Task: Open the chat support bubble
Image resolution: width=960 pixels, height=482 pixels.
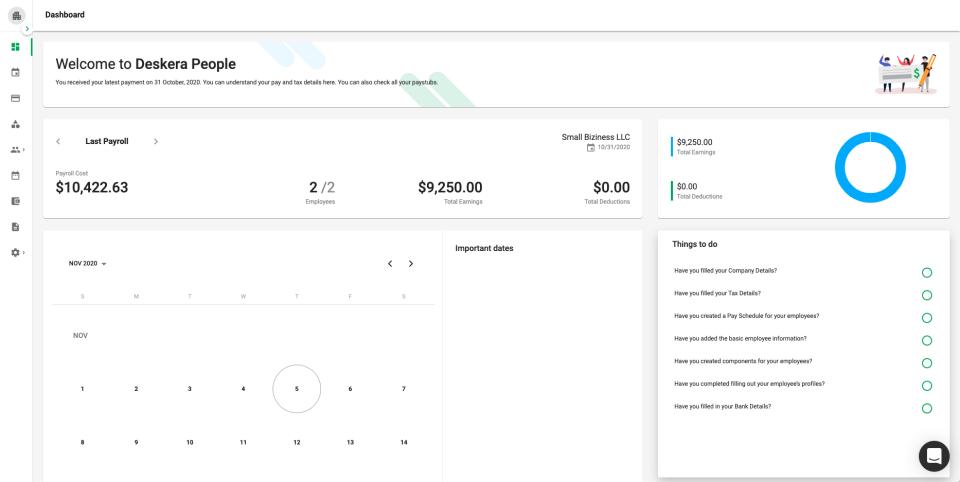Action: 934,456
